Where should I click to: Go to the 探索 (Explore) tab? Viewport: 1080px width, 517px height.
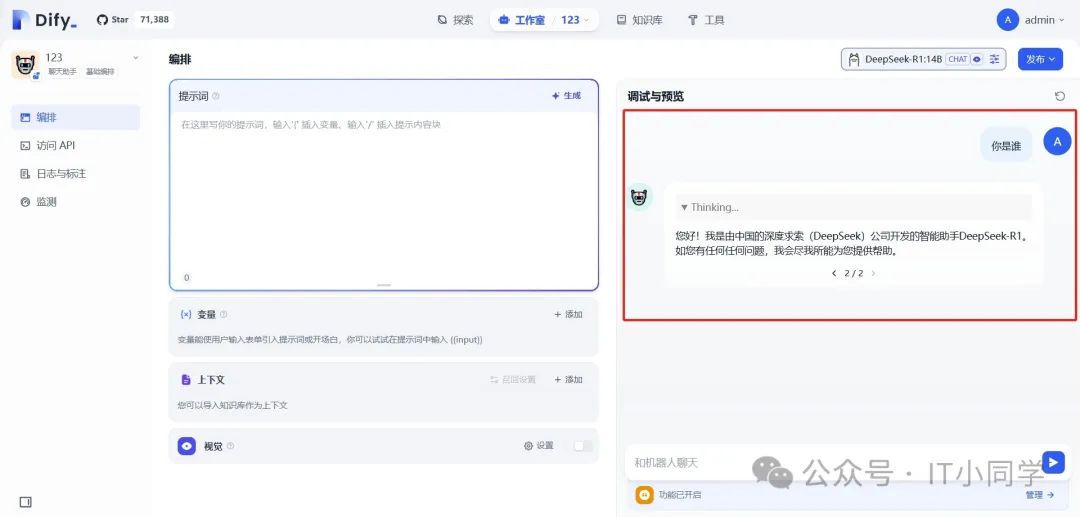(x=455, y=20)
